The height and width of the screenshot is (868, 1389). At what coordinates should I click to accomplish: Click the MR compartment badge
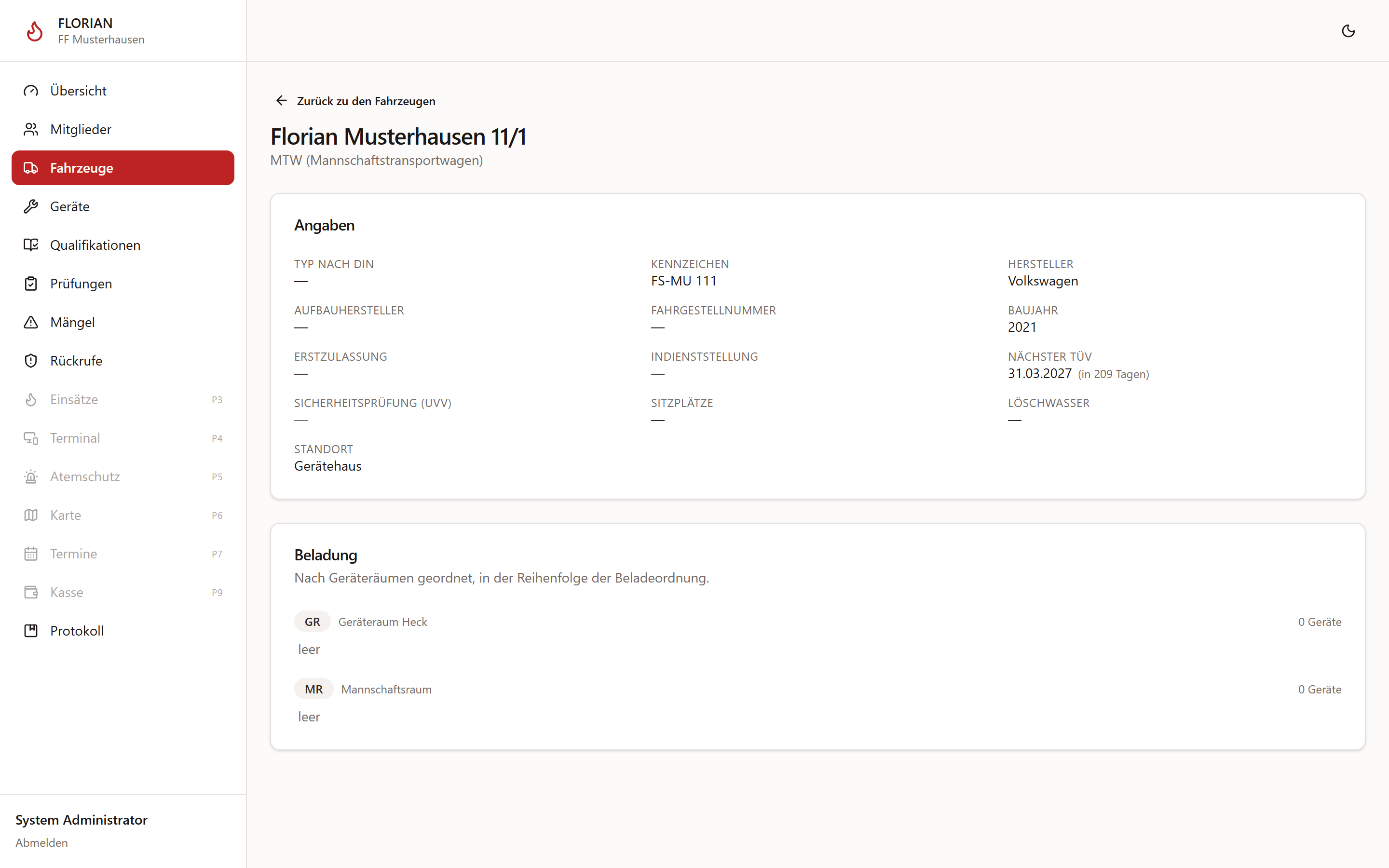pyautogui.click(x=313, y=689)
